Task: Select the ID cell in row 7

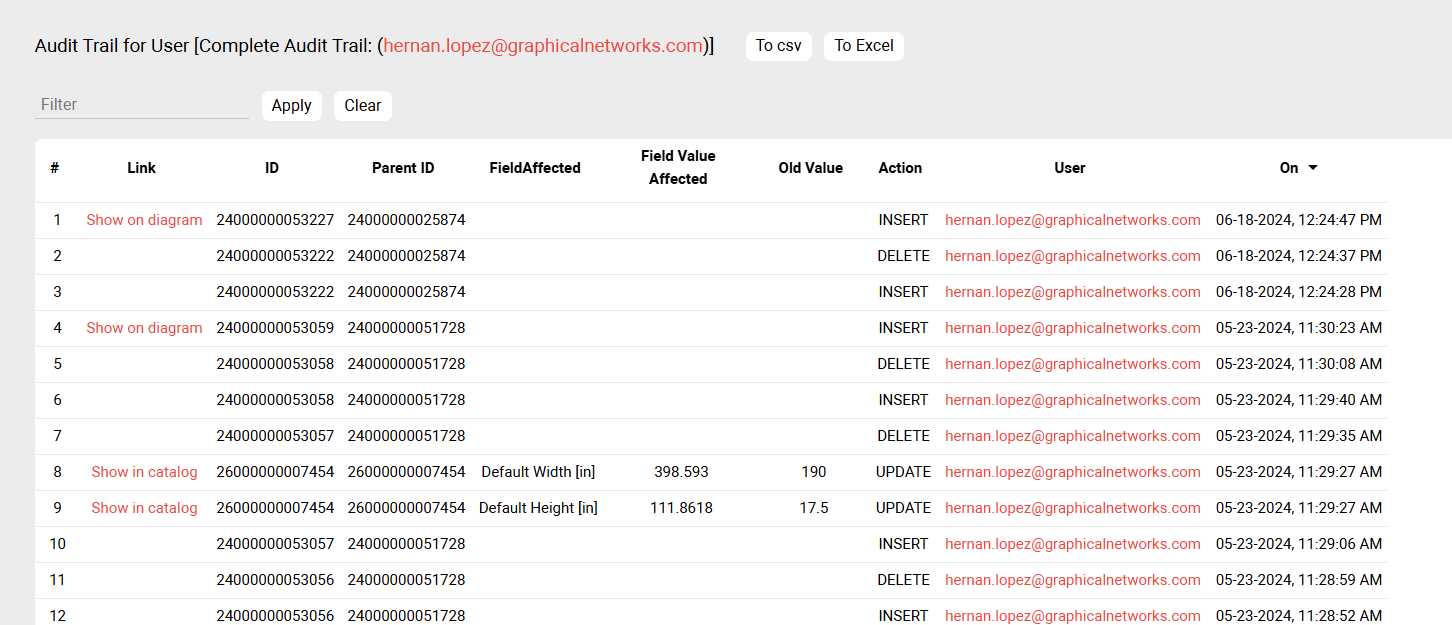Action: point(275,436)
